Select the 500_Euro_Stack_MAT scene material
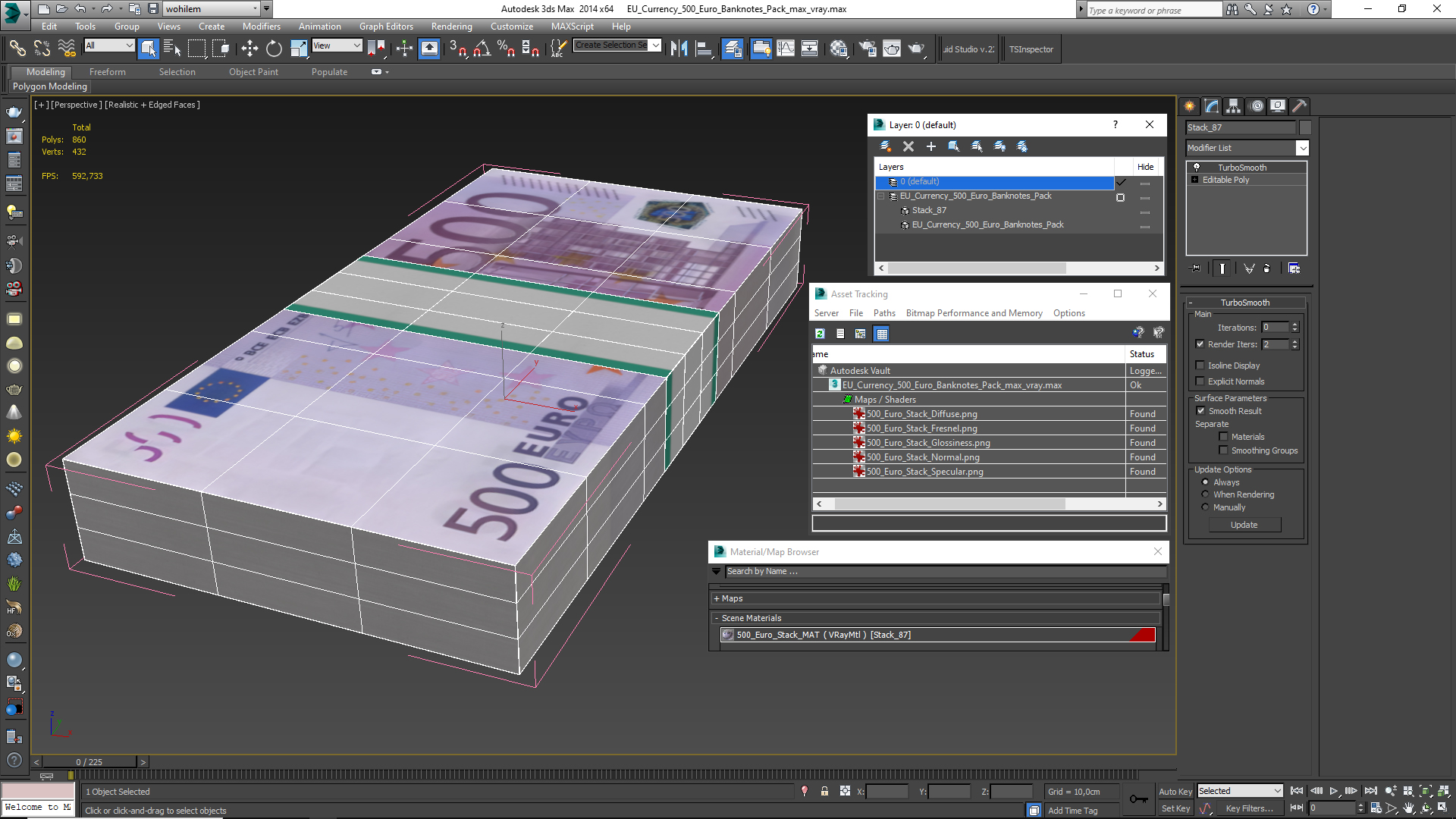 937,635
